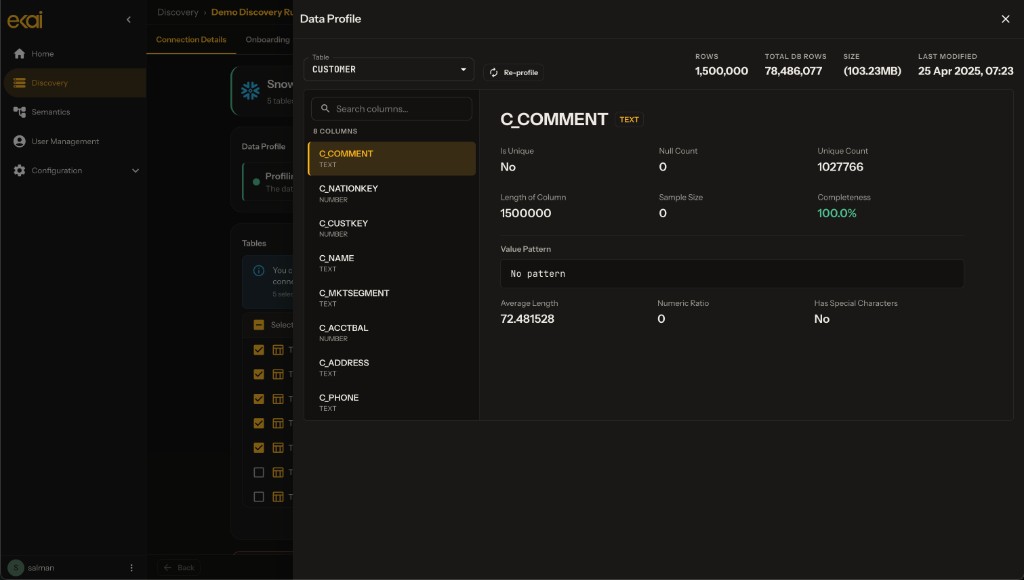This screenshot has height=580, width=1024.
Task: Click the Search columns input field
Action: [391, 108]
